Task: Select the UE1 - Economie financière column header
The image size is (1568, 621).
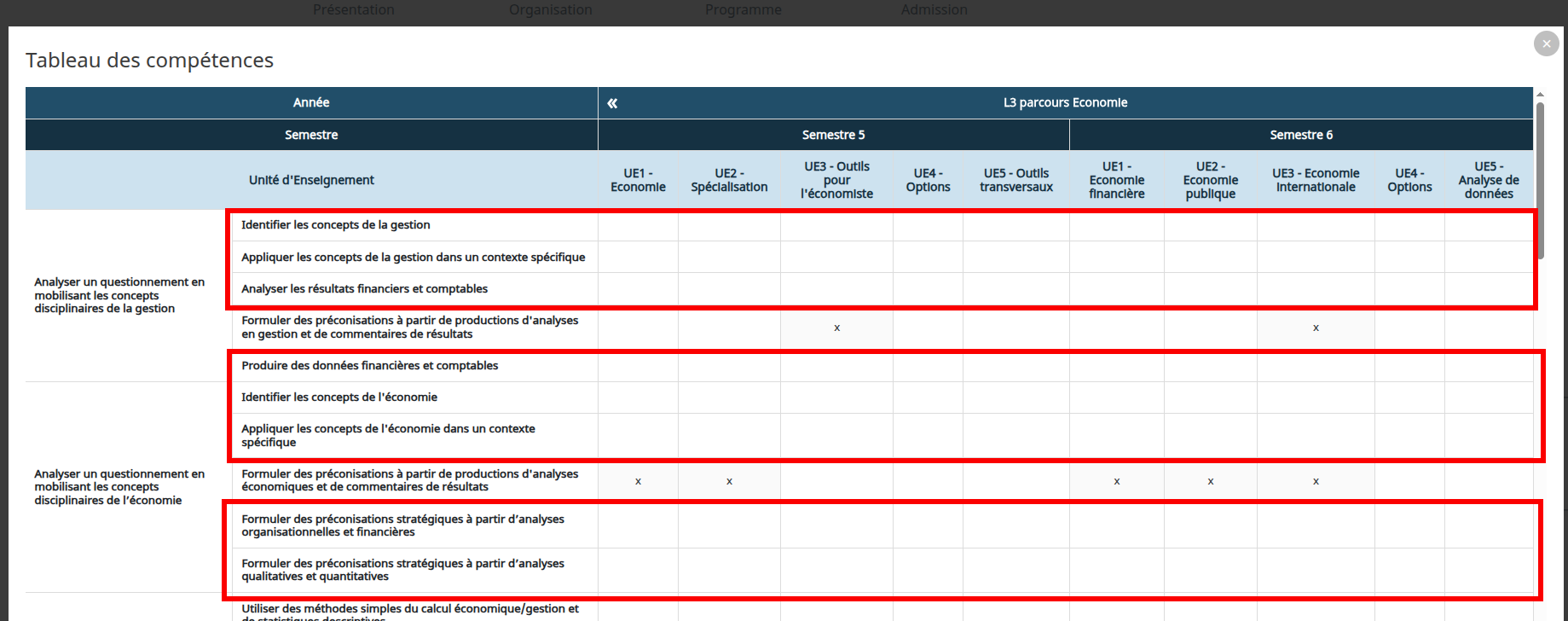Action: (x=1116, y=180)
